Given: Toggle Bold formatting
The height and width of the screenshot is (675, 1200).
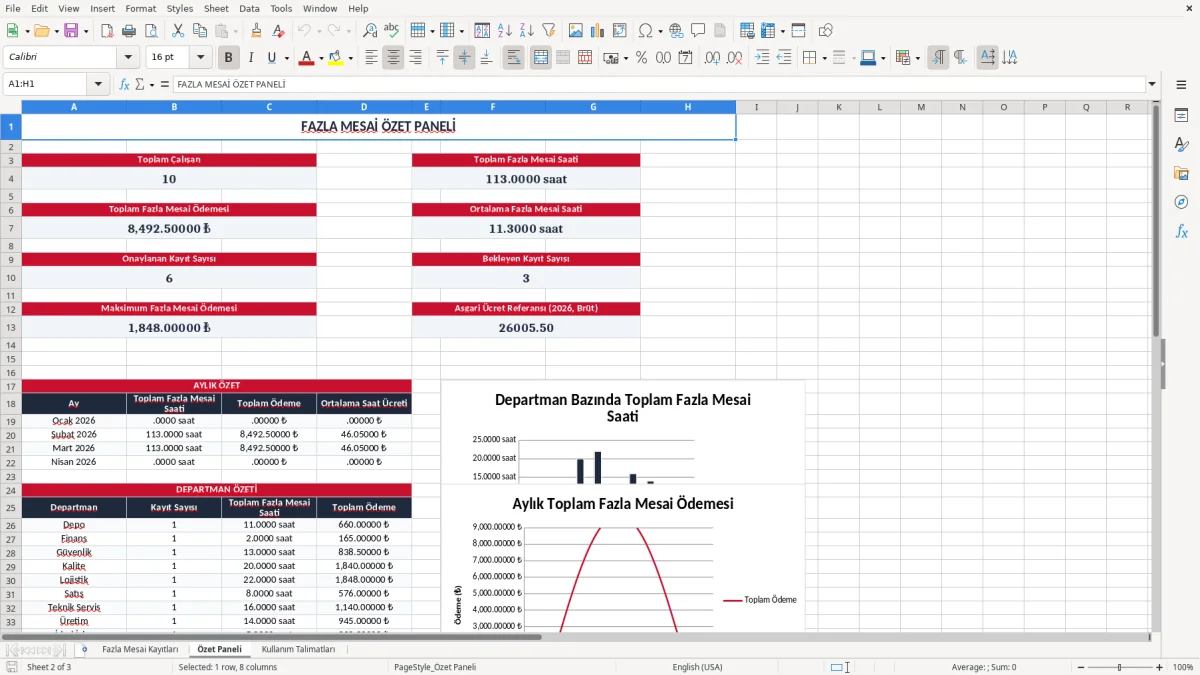Looking at the screenshot, I should pyautogui.click(x=228, y=58).
